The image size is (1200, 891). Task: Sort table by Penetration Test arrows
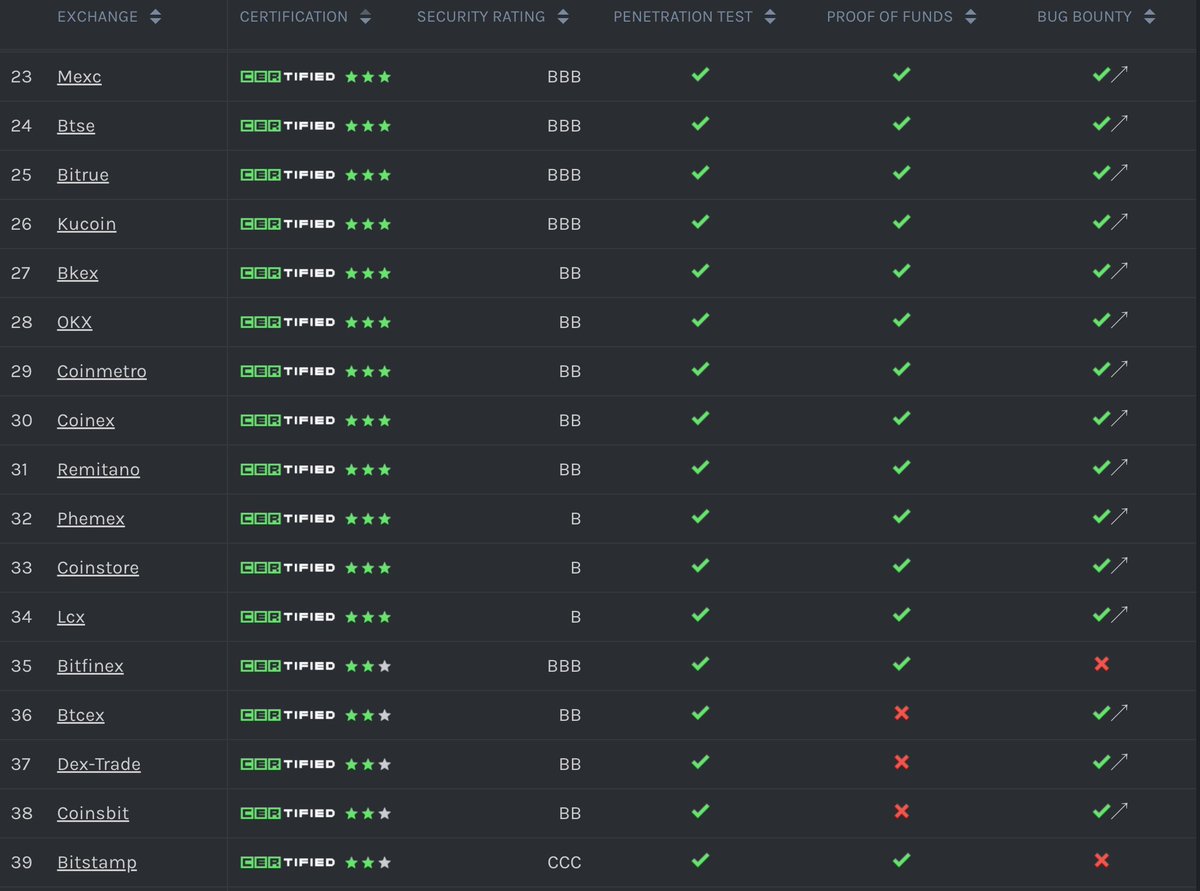pos(769,17)
